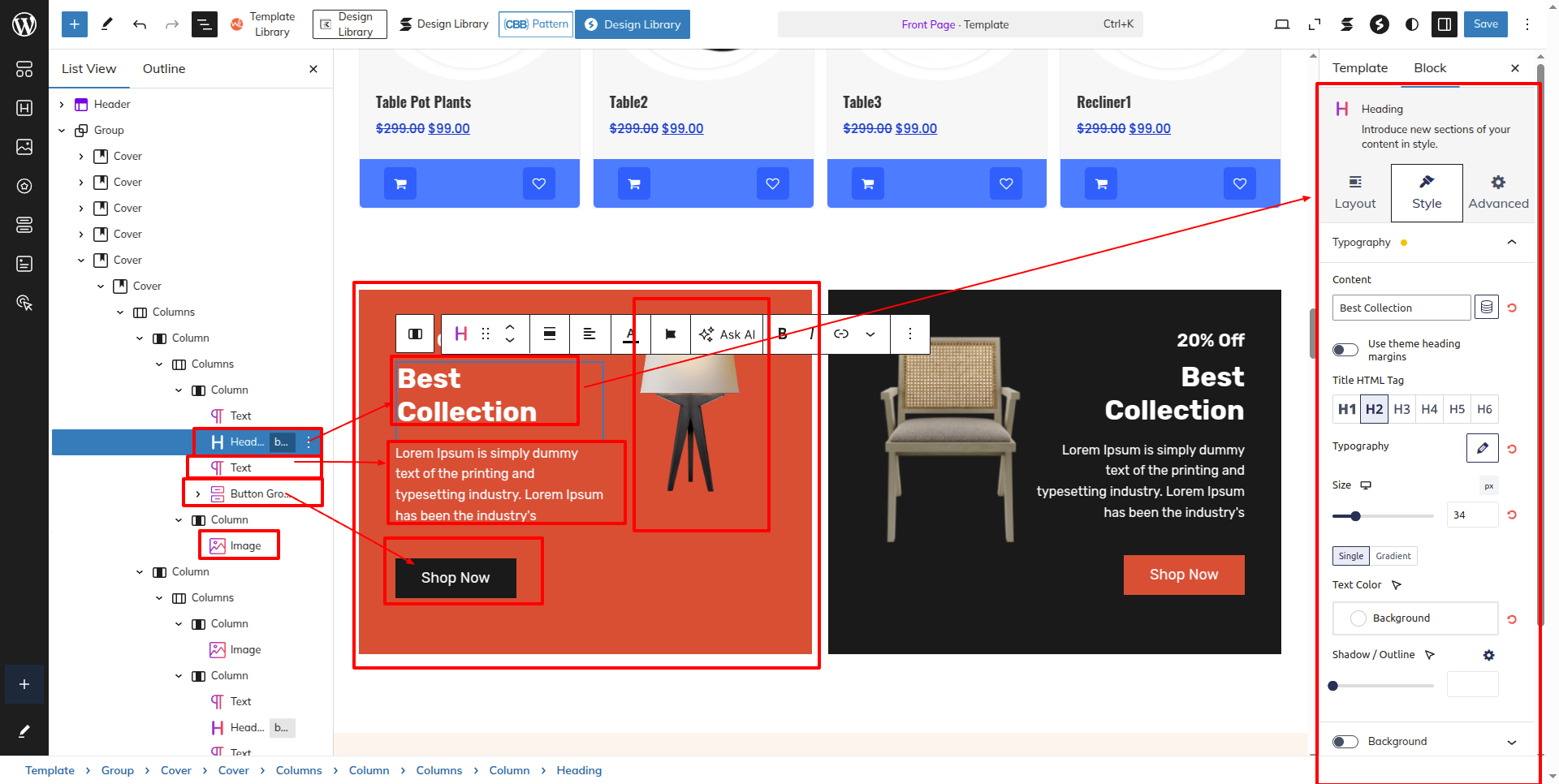Open the Layout tab
The width and height of the screenshot is (1559, 784).
tap(1355, 193)
